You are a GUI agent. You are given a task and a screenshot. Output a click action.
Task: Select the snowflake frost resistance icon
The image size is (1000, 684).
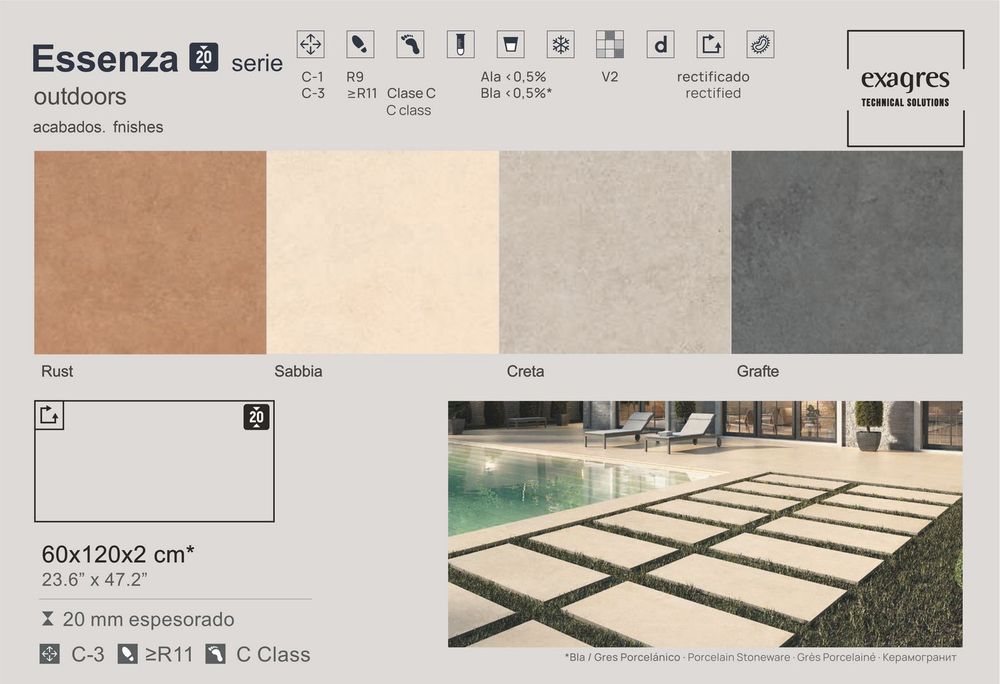pyautogui.click(x=560, y=44)
